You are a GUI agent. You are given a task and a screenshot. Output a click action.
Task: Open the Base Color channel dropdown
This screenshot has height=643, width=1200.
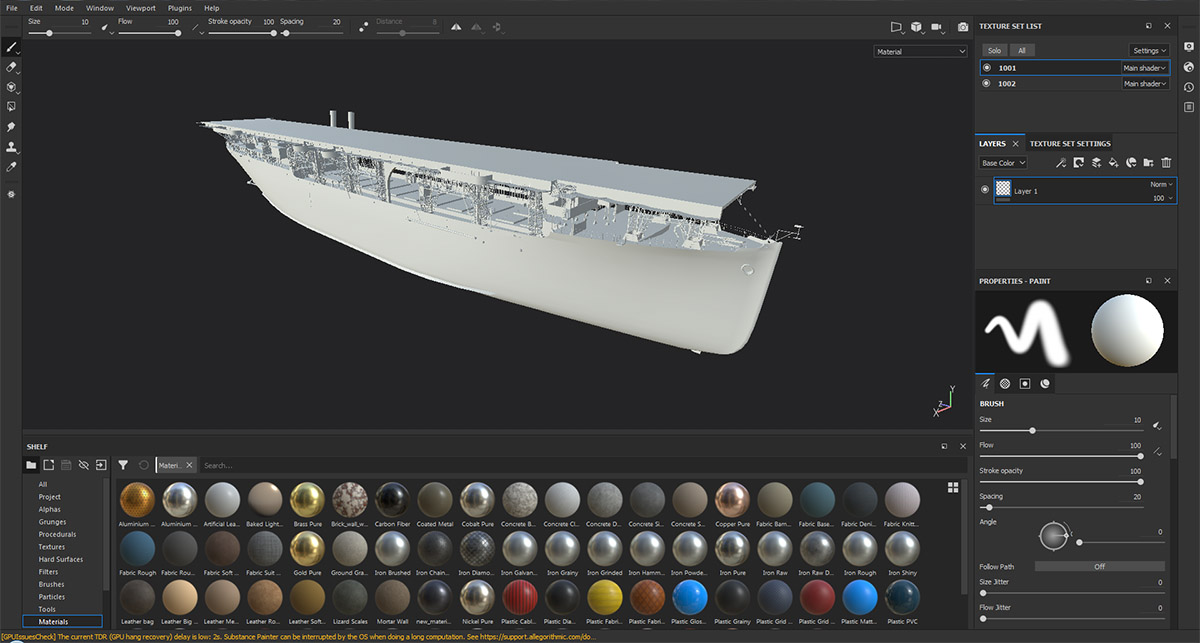(1002, 163)
